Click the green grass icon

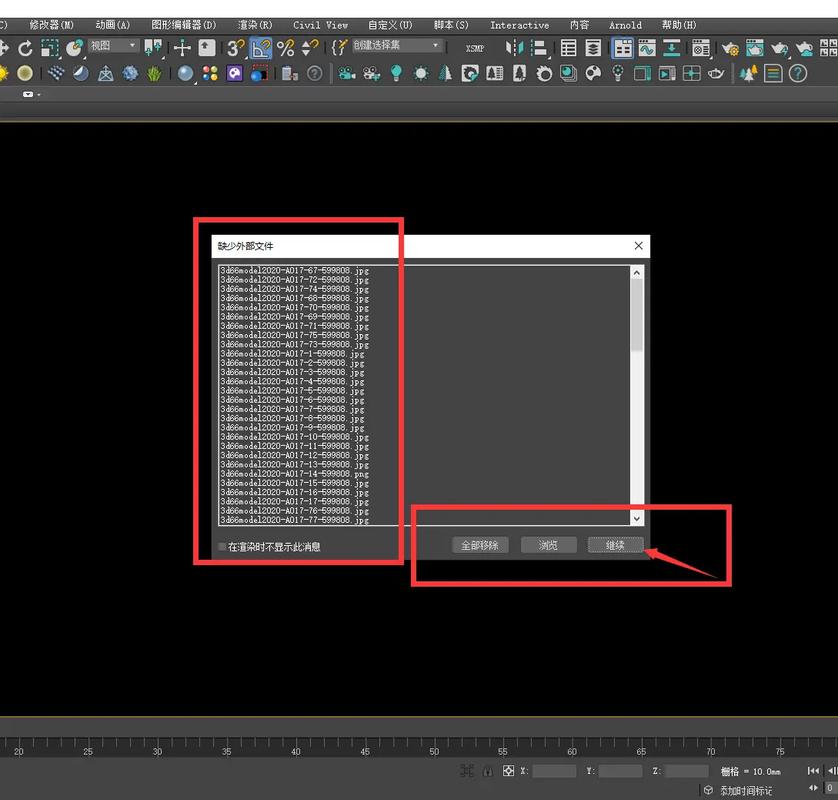(154, 73)
